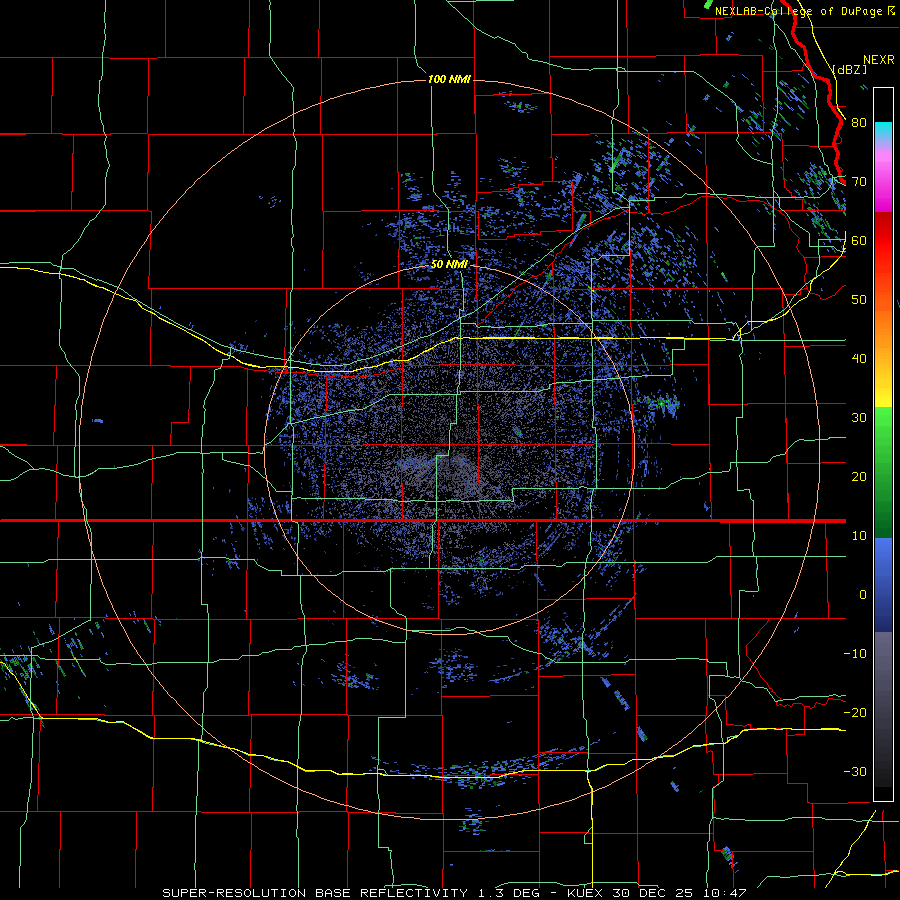The image size is (900, 900).
Task: Click the 60 value on the dBZ scale
Action: click(859, 240)
